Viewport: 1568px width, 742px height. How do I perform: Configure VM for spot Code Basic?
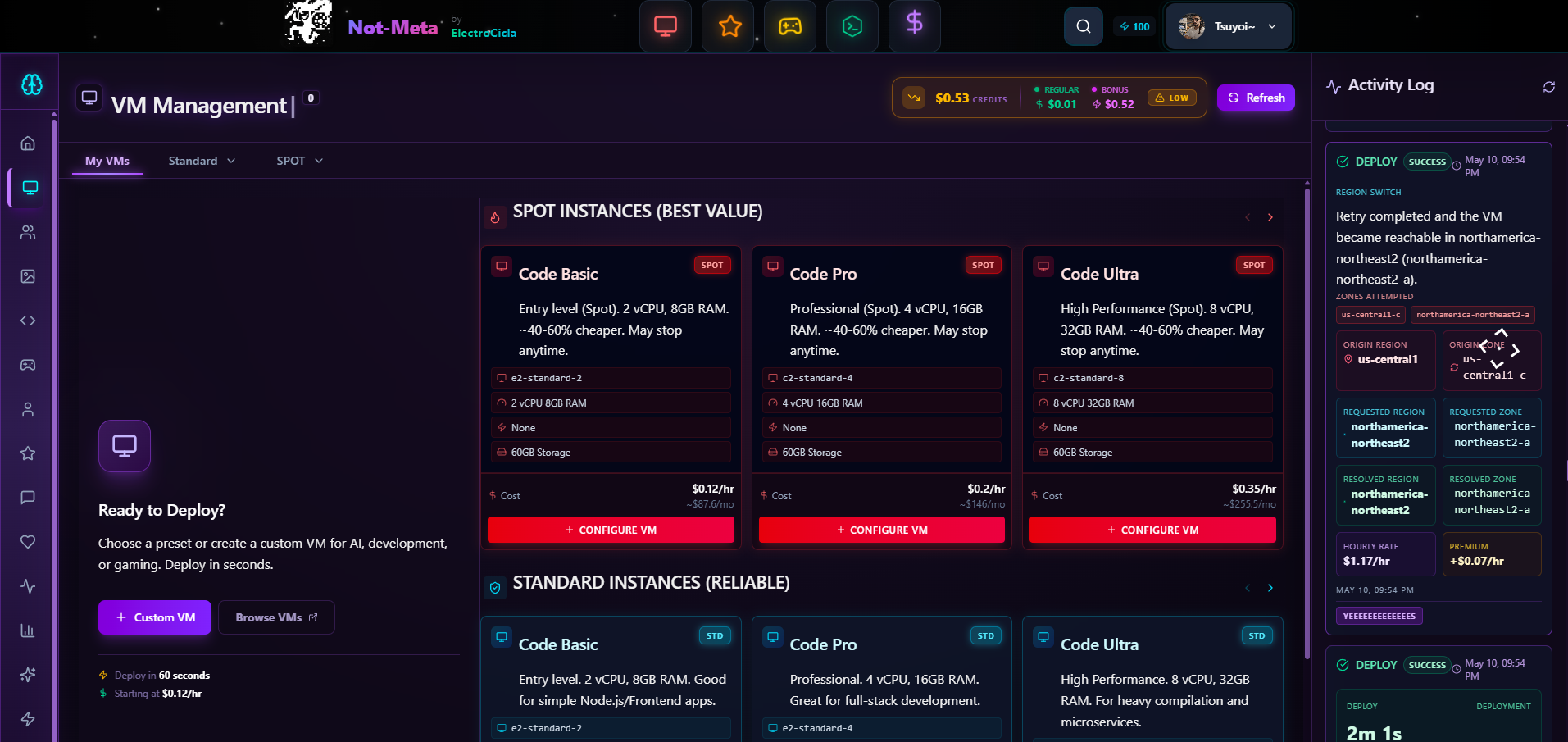pos(611,530)
